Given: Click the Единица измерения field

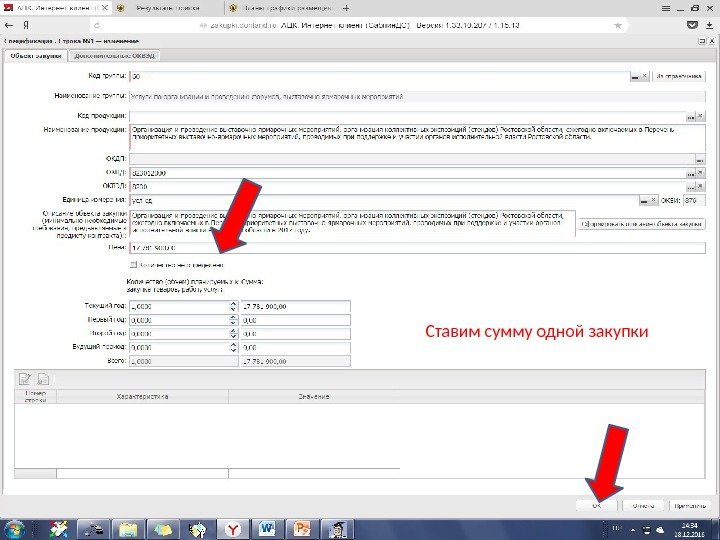Looking at the screenshot, I should [x=384, y=201].
